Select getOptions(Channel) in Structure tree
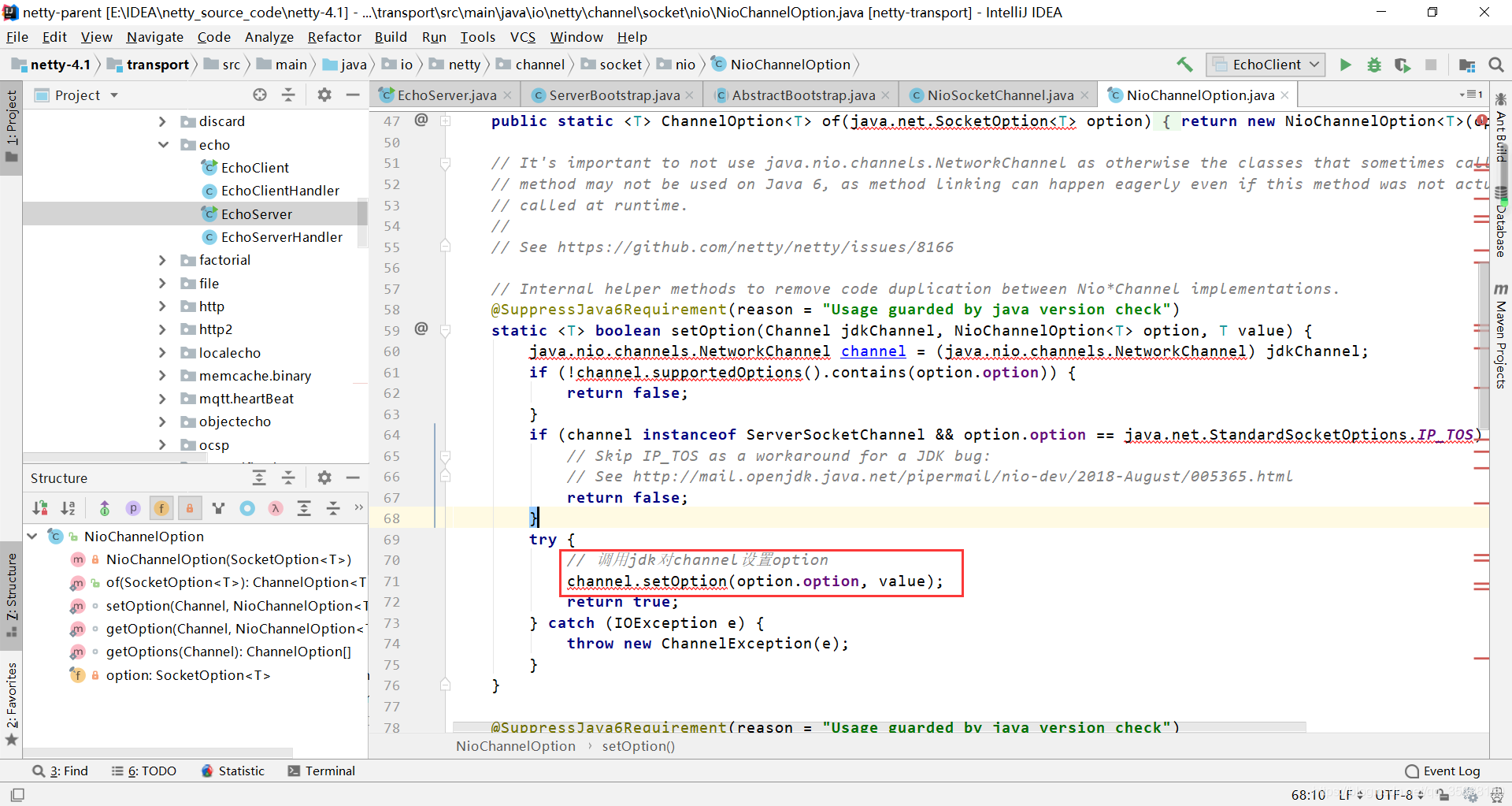 click(x=228, y=652)
